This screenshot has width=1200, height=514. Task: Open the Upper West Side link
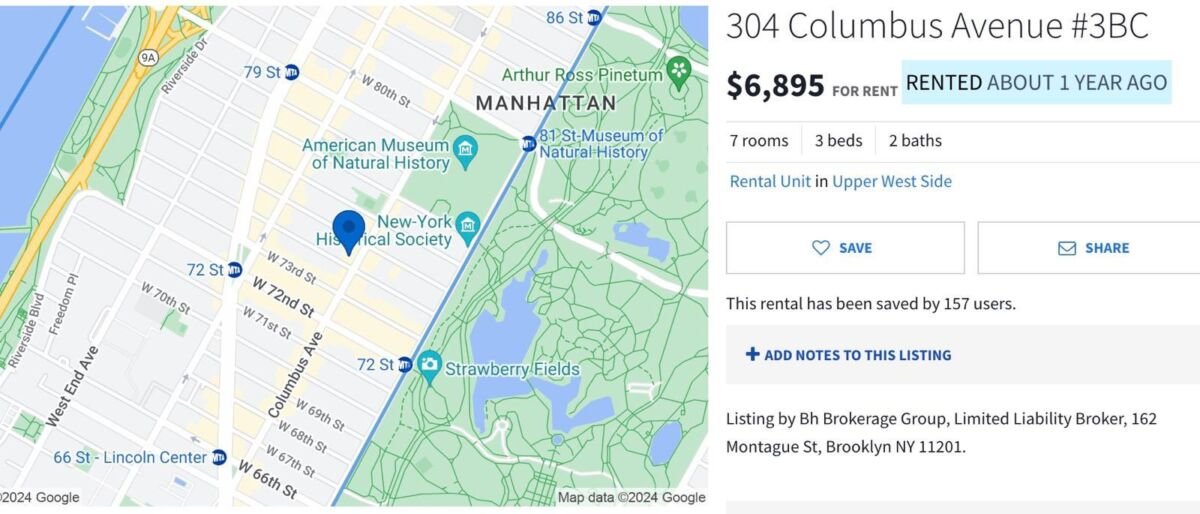click(x=892, y=181)
